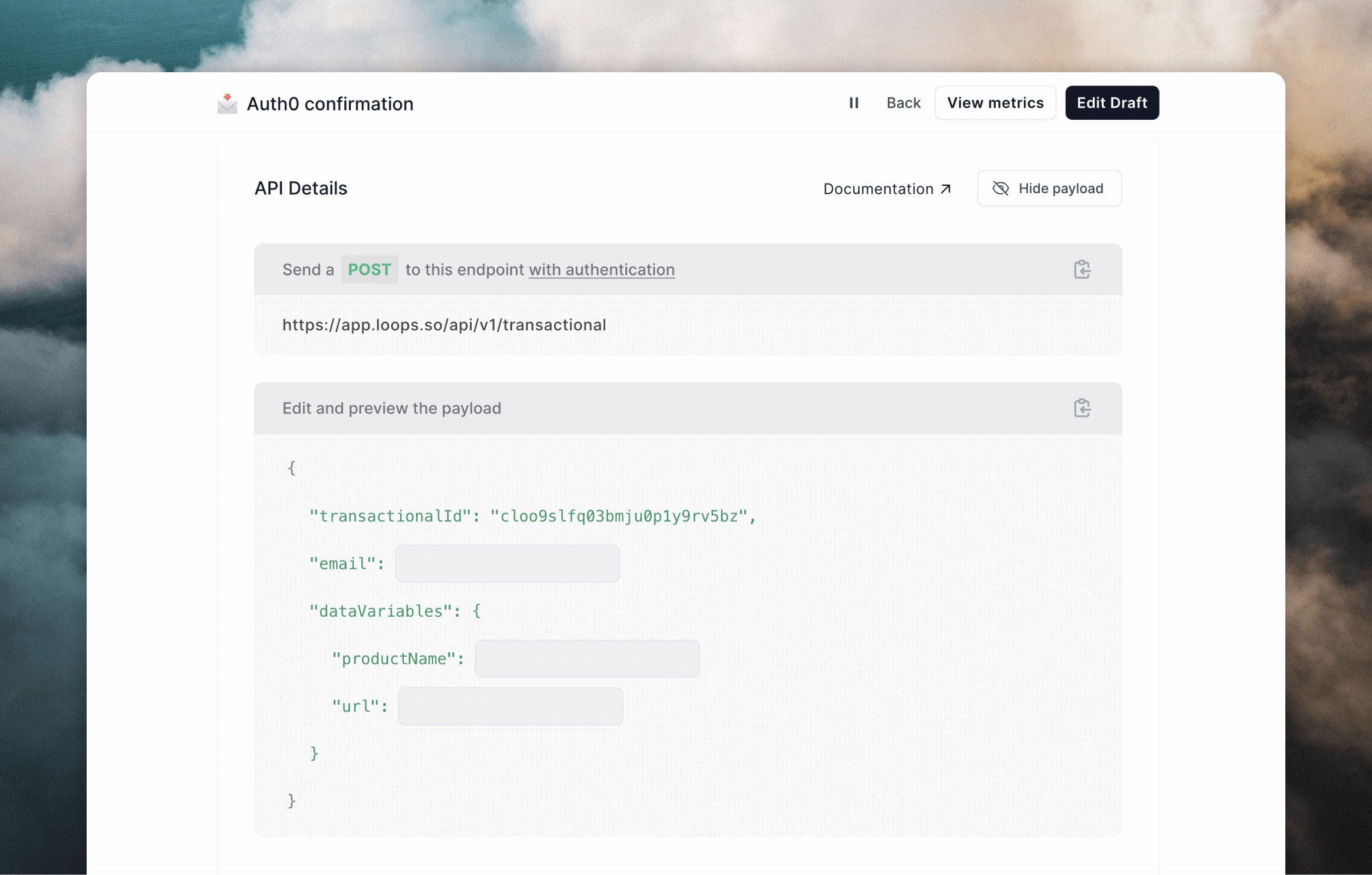Open the 'with authentication' link
Image resolution: width=1372 pixels, height=875 pixels.
[602, 270]
